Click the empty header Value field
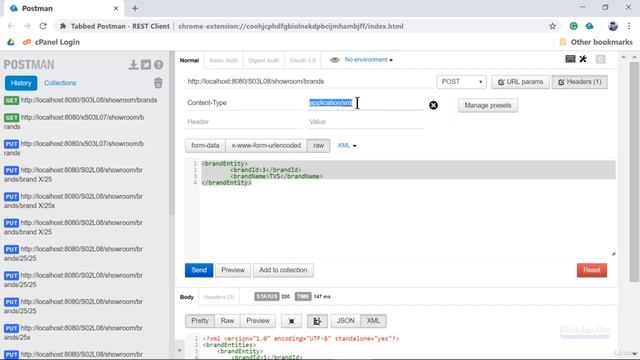 pyautogui.click(x=366, y=122)
